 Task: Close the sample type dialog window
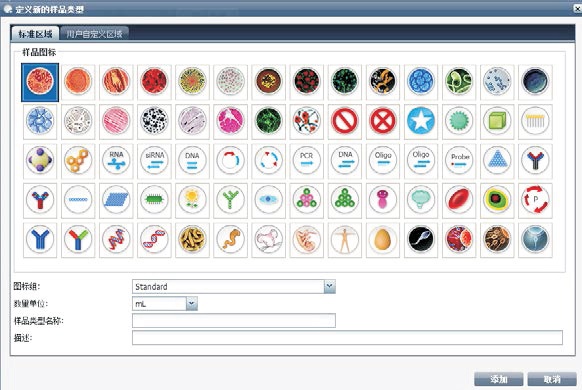coord(578,9)
